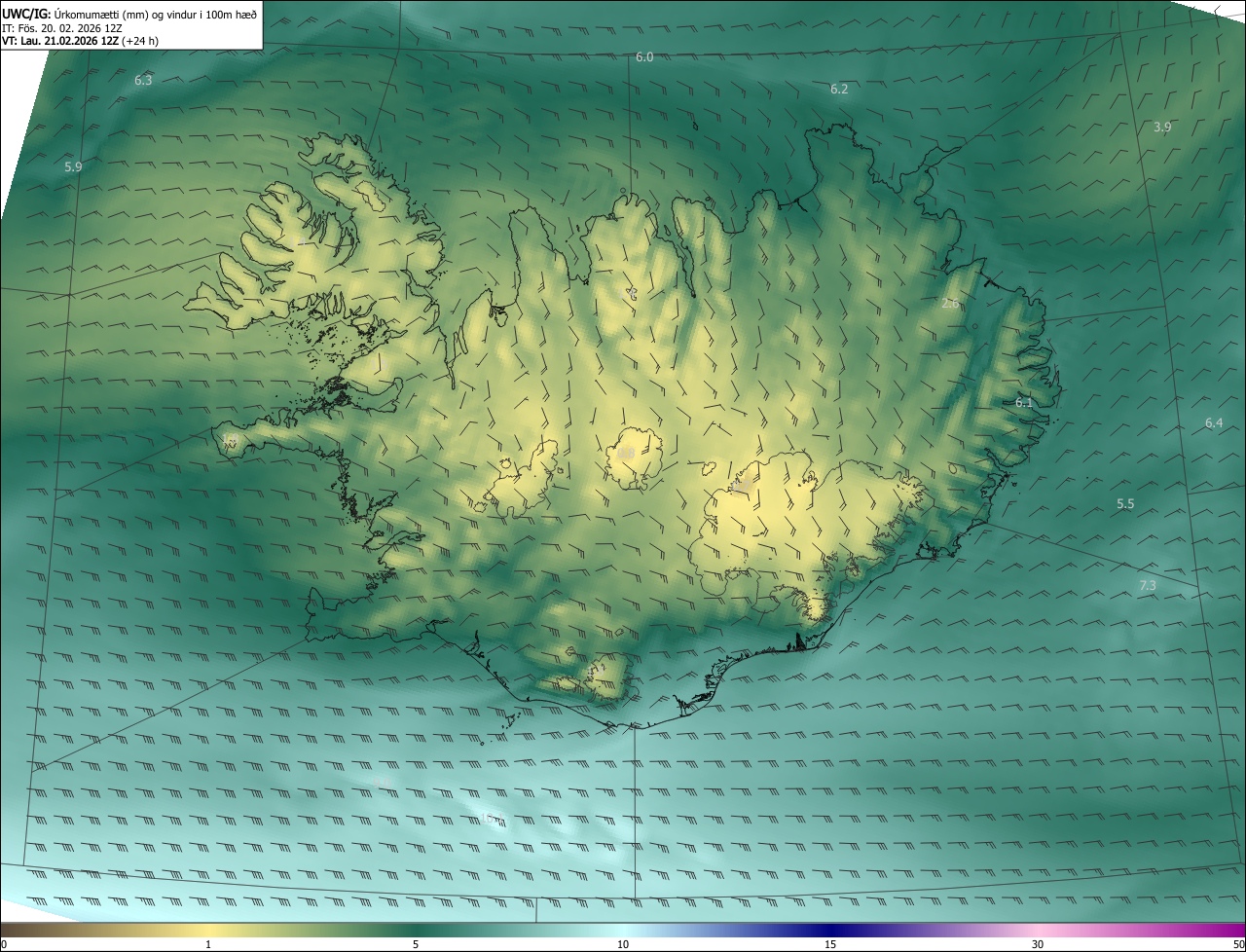
Task: Click the 6.1 value on the east coast
Action: pyautogui.click(x=1024, y=402)
